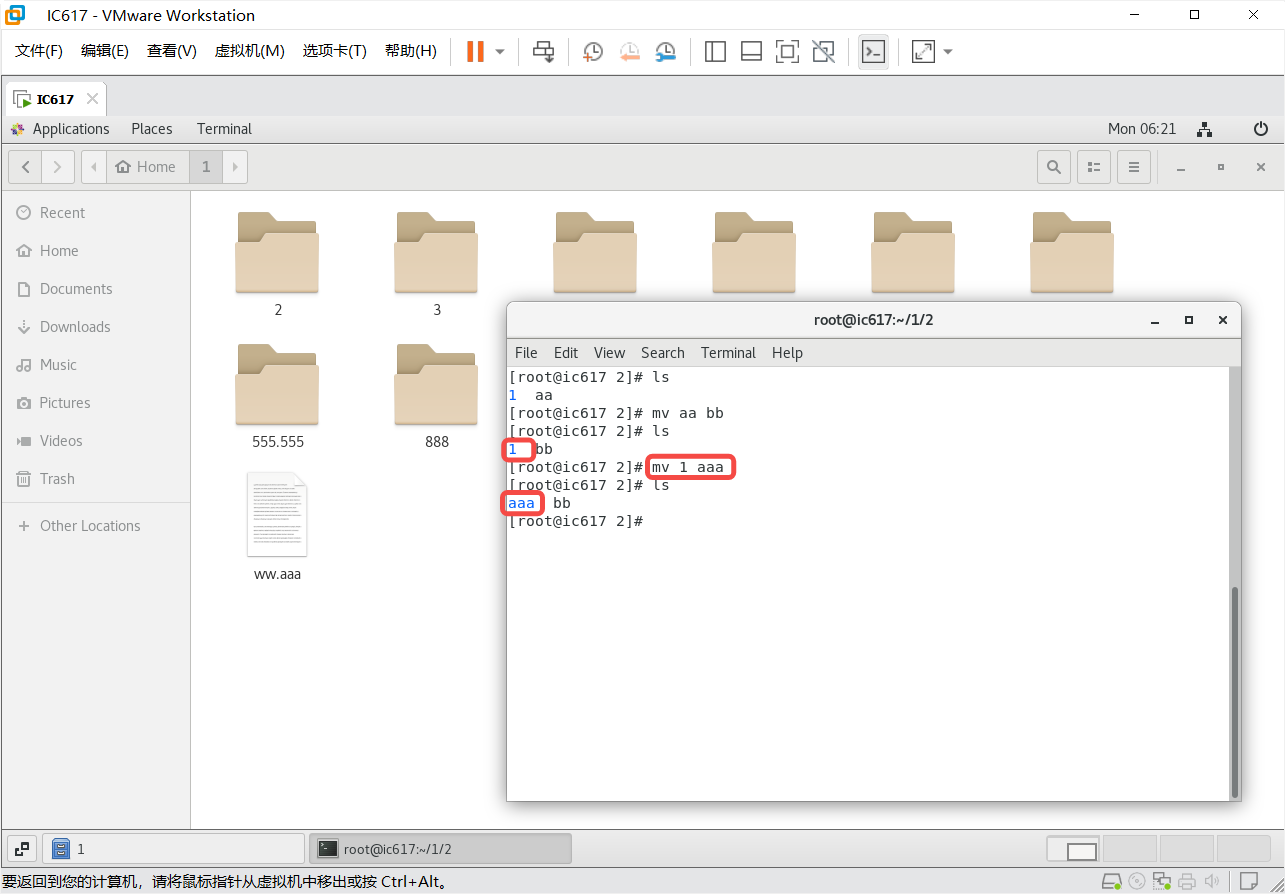
Task: Open the GNOME Places menu
Action: (x=152, y=129)
